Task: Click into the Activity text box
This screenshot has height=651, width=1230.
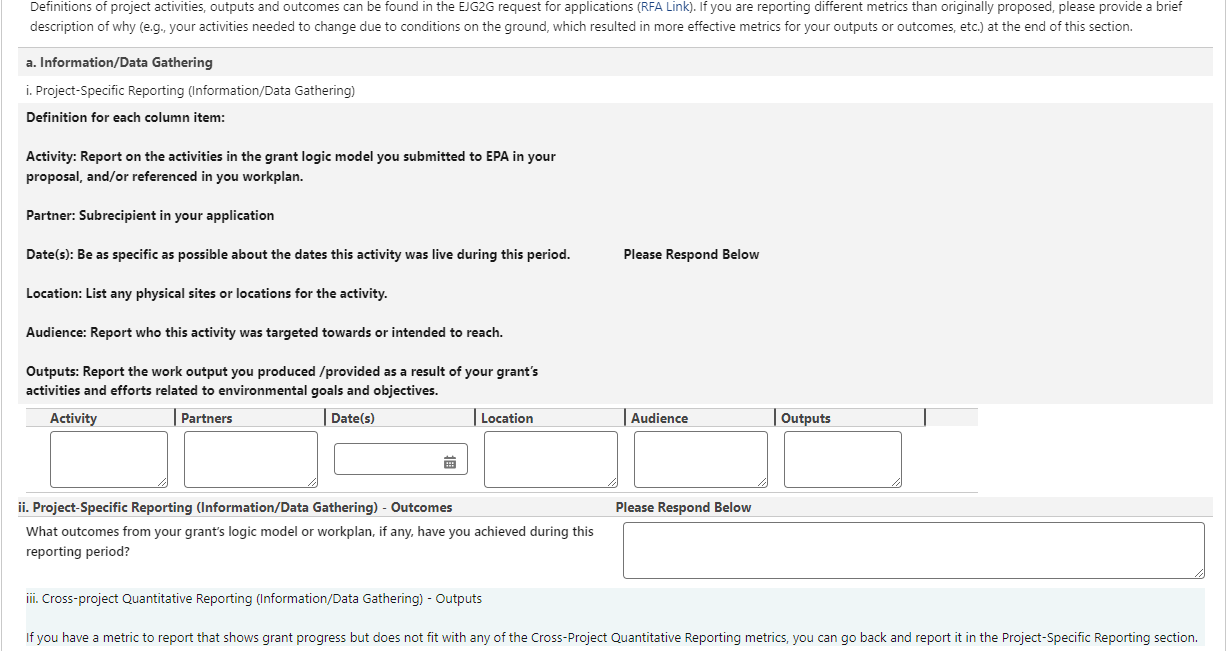Action: tap(108, 459)
